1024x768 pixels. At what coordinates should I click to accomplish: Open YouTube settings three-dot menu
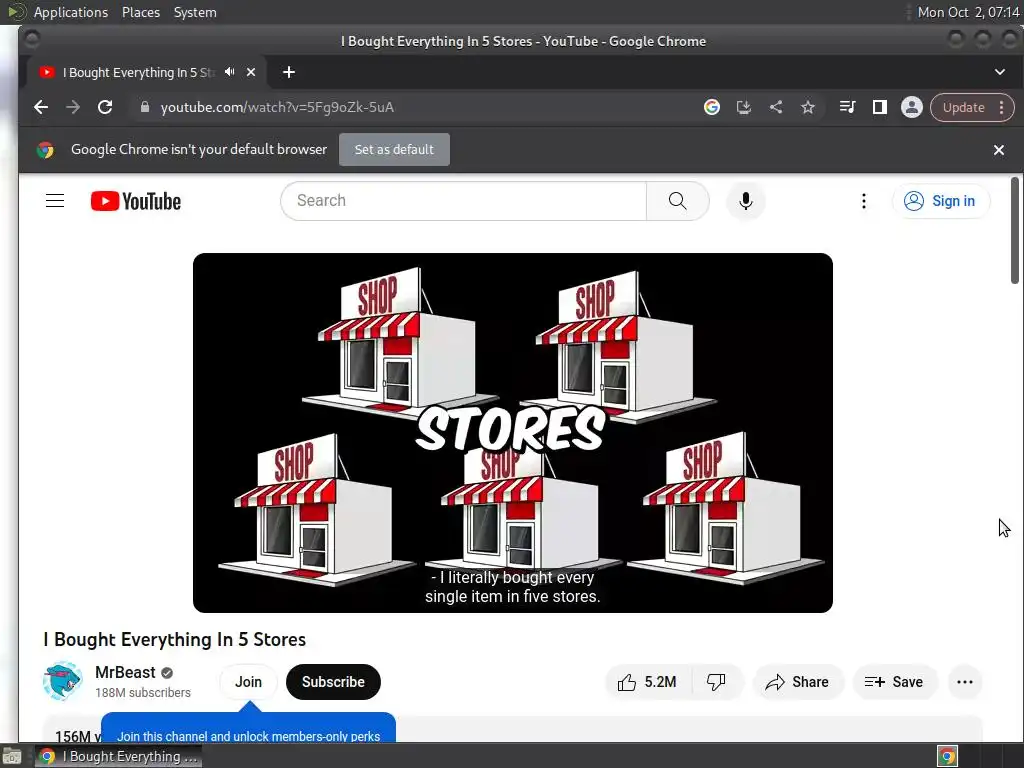point(863,200)
